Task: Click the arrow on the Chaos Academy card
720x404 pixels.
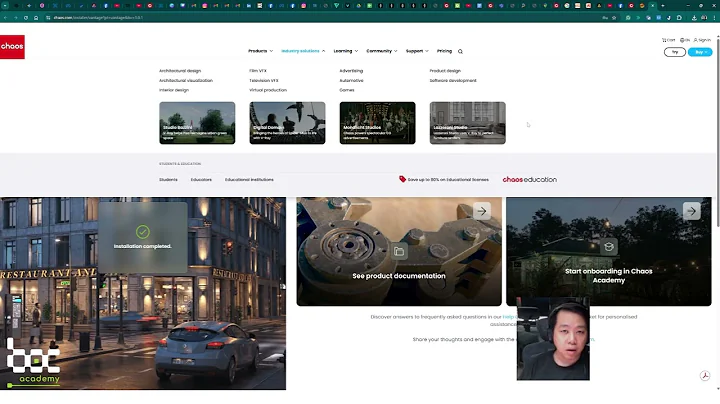Action: [x=692, y=211]
